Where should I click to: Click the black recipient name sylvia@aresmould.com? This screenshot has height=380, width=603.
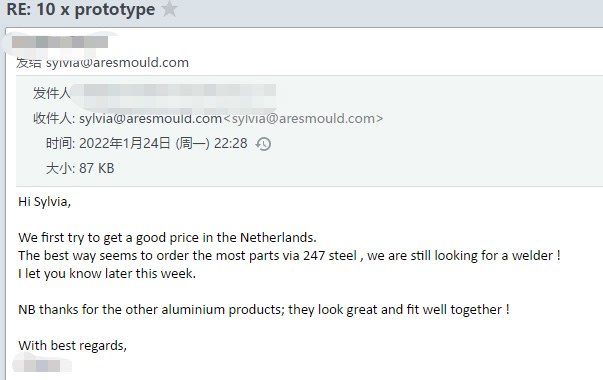point(150,118)
